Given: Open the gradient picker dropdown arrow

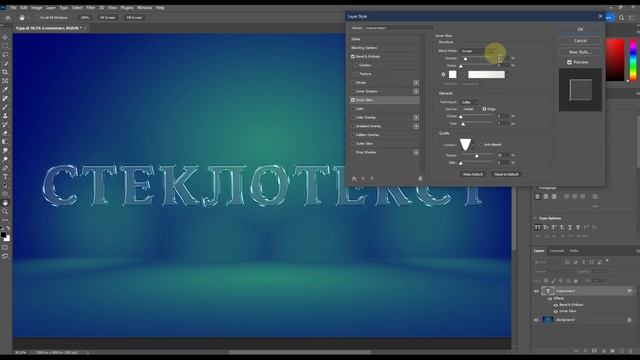Looking at the screenshot, I should pos(507,74).
